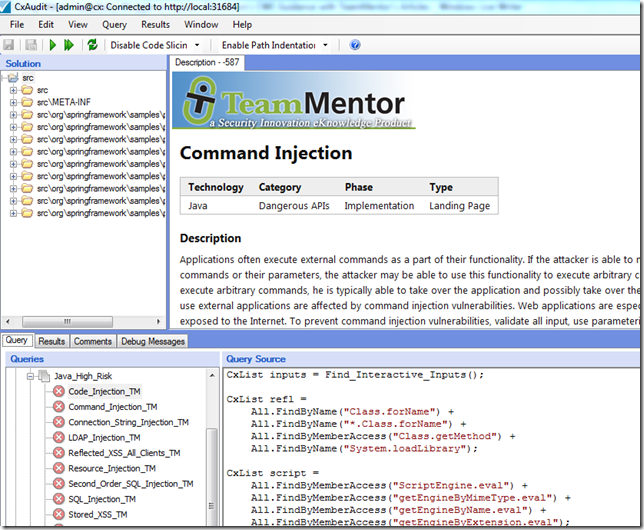Viewport: 644px width, 530px height.
Task: Click the SQL_Injection_TM red query icon
Action: 59,499
